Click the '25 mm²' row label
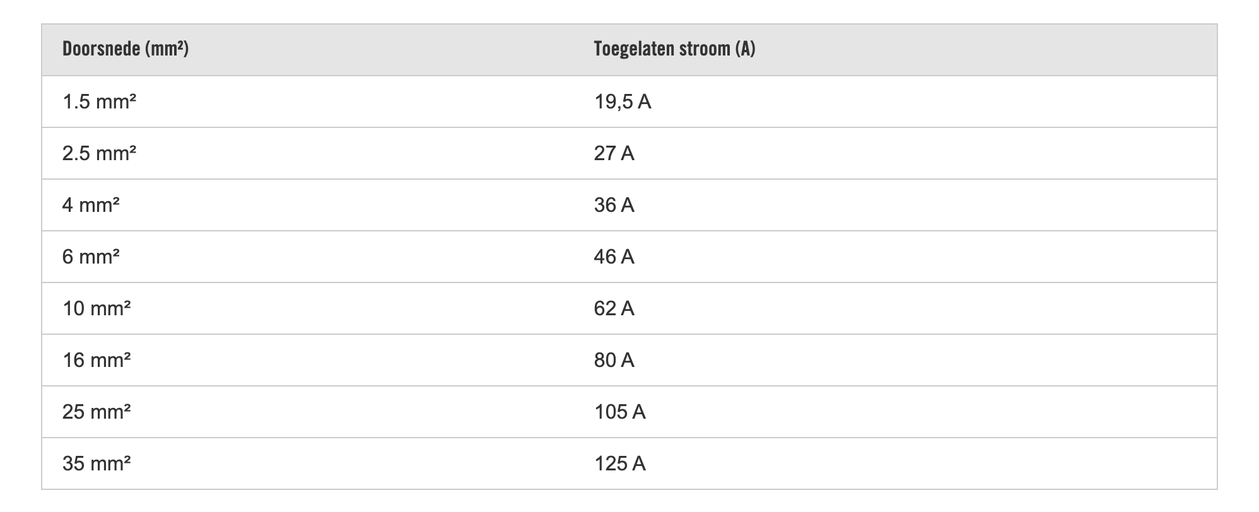 [x=96, y=412]
